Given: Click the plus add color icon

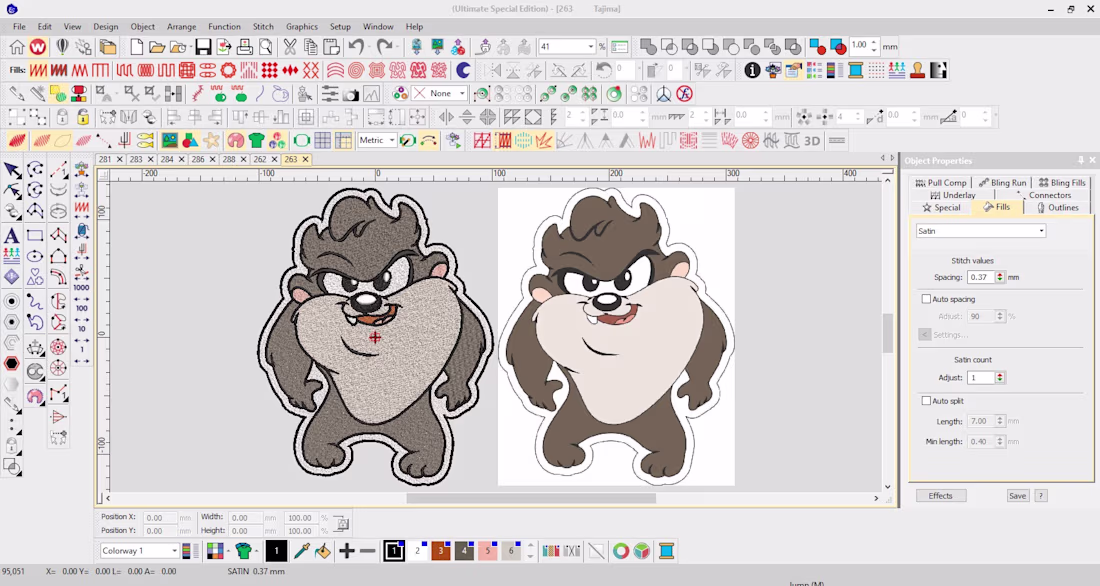Looking at the screenshot, I should (x=347, y=551).
